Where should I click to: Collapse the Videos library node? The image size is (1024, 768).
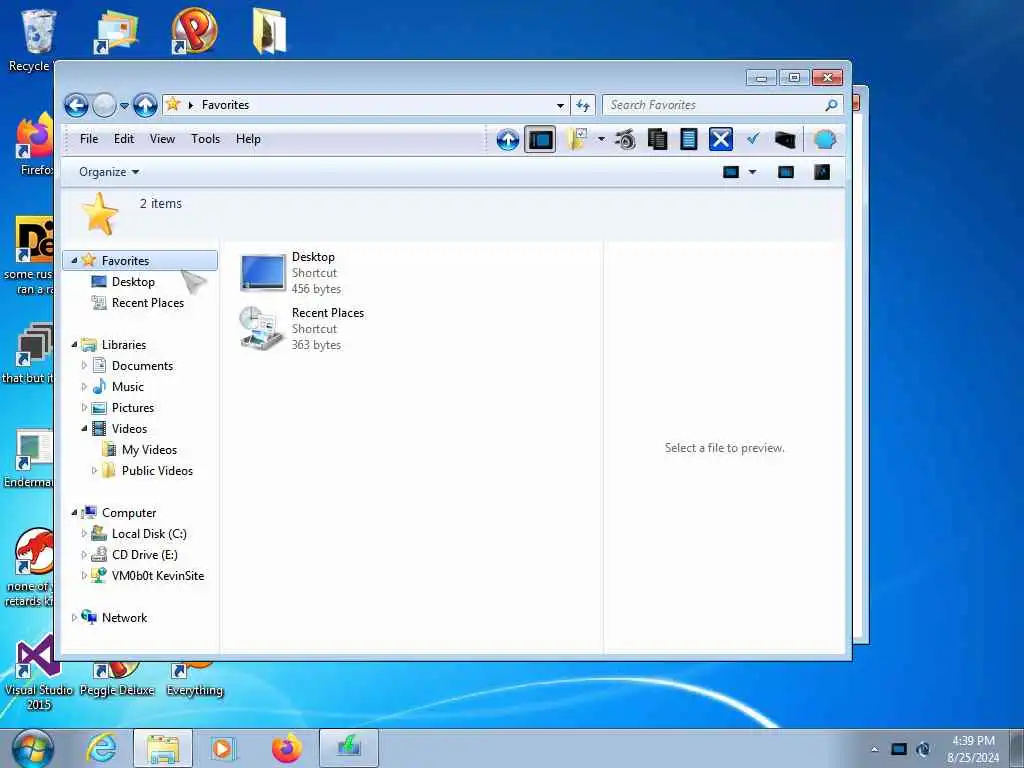coord(84,428)
